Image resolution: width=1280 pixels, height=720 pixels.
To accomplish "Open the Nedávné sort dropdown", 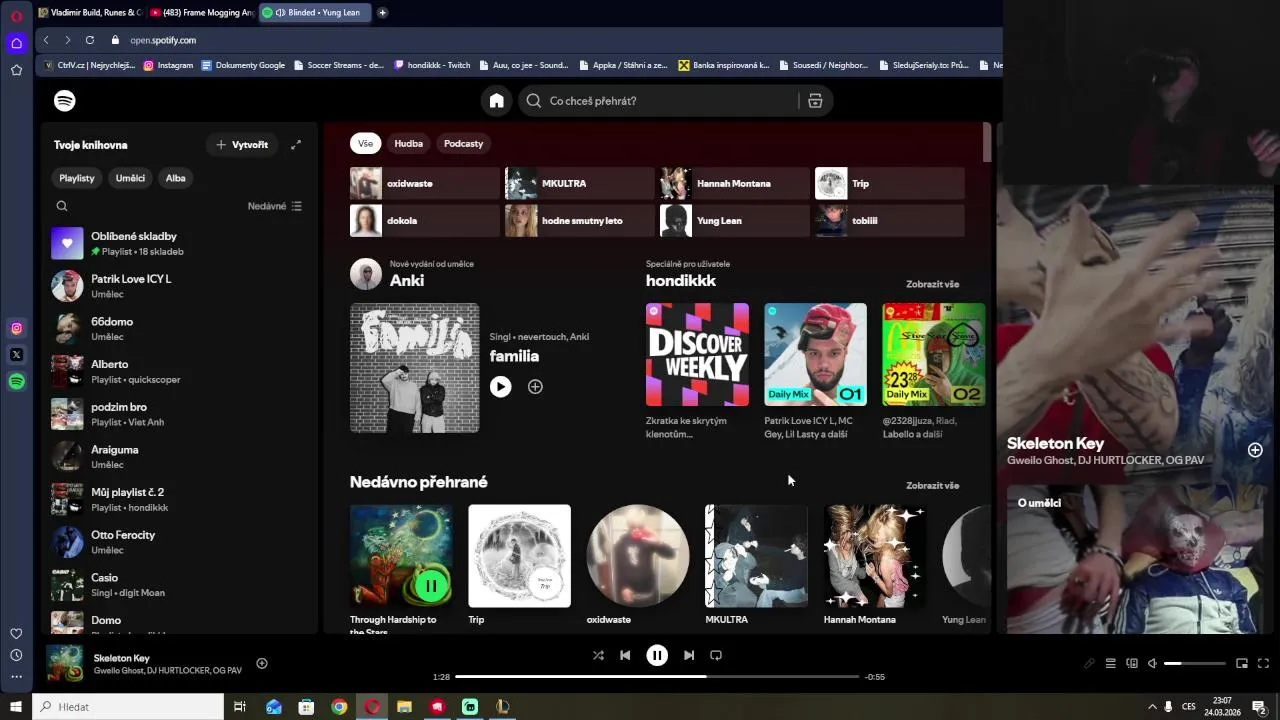I will 275,206.
